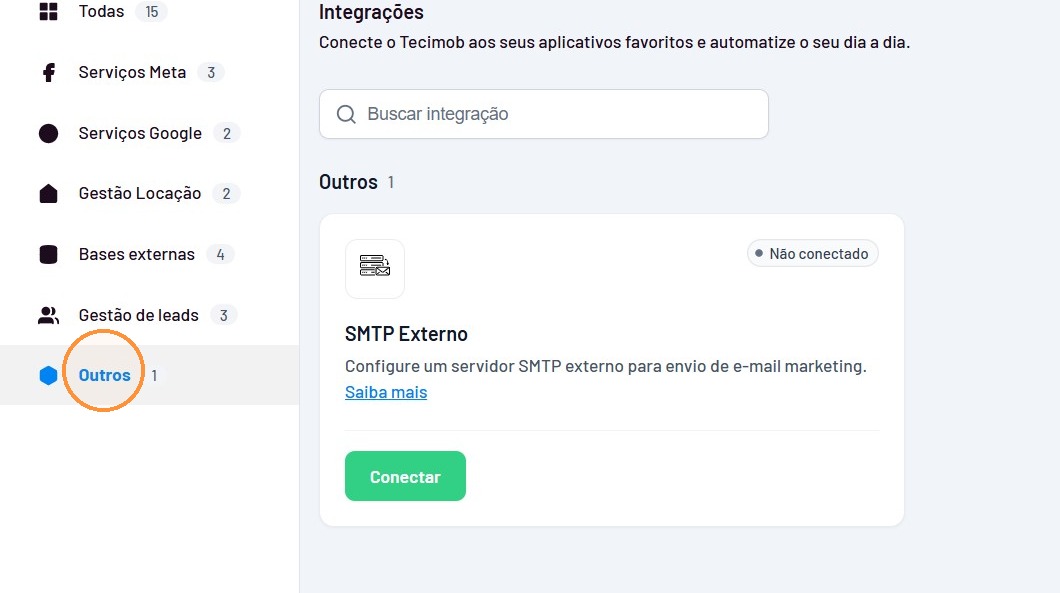
Task: Select the Outros category label
Action: click(x=104, y=375)
